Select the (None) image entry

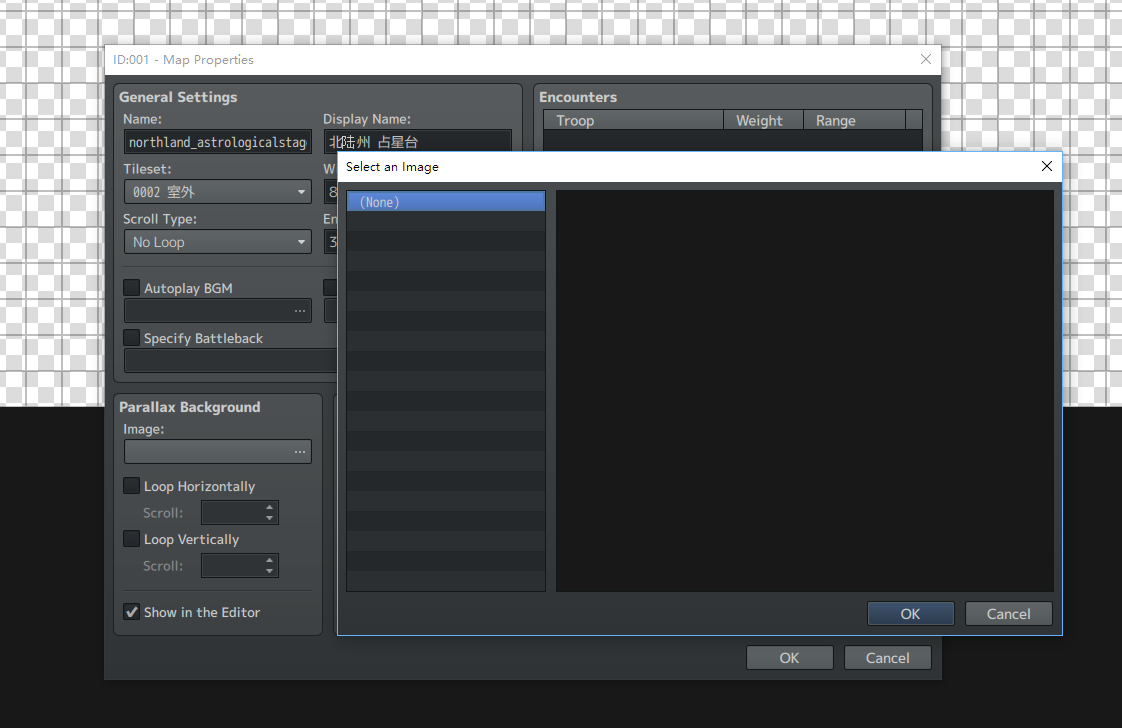(446, 202)
